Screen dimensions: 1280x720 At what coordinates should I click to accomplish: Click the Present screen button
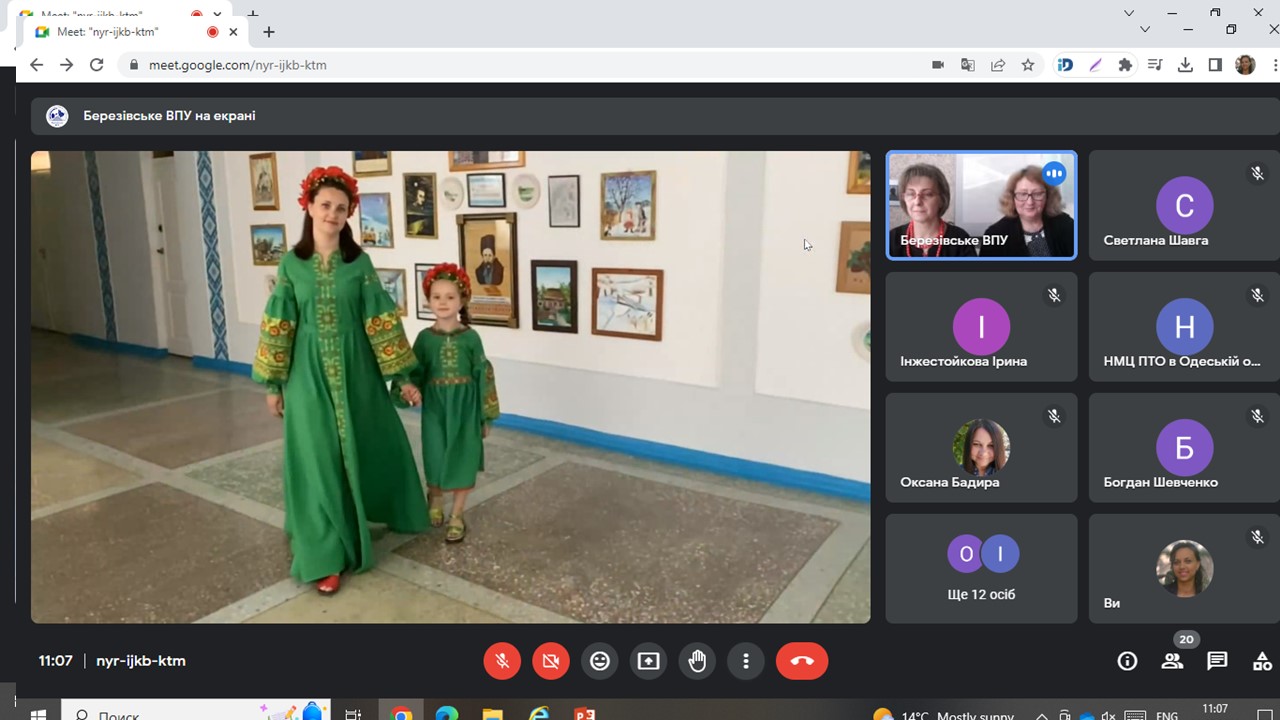pos(648,661)
